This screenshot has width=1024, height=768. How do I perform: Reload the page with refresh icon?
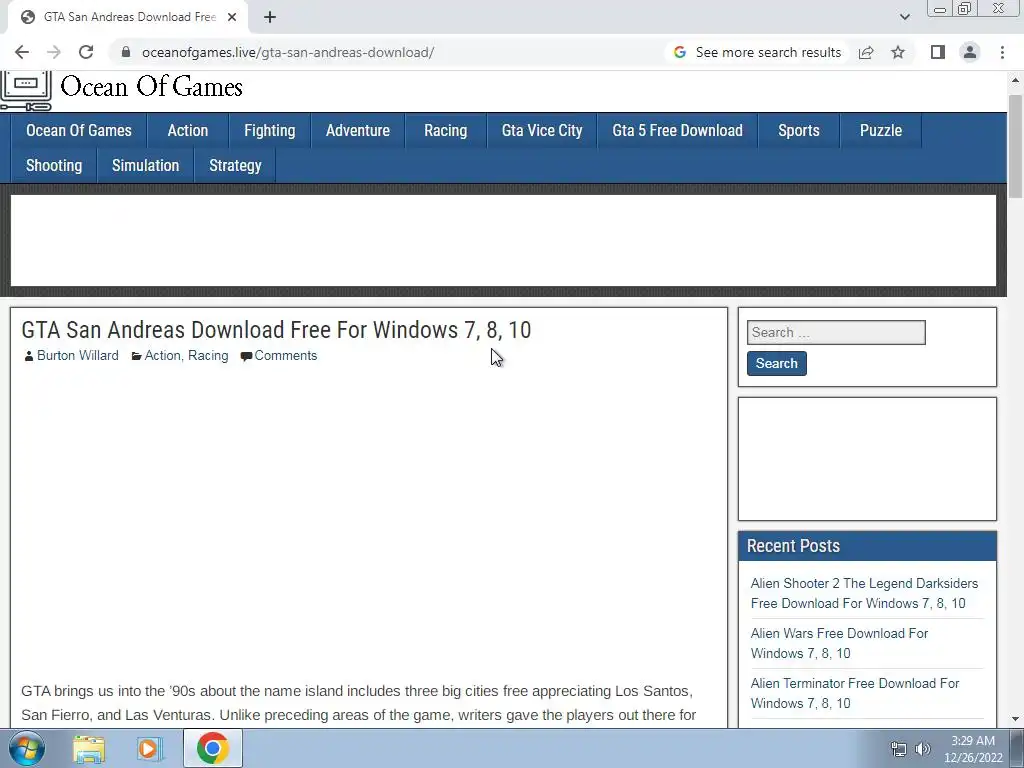(86, 52)
